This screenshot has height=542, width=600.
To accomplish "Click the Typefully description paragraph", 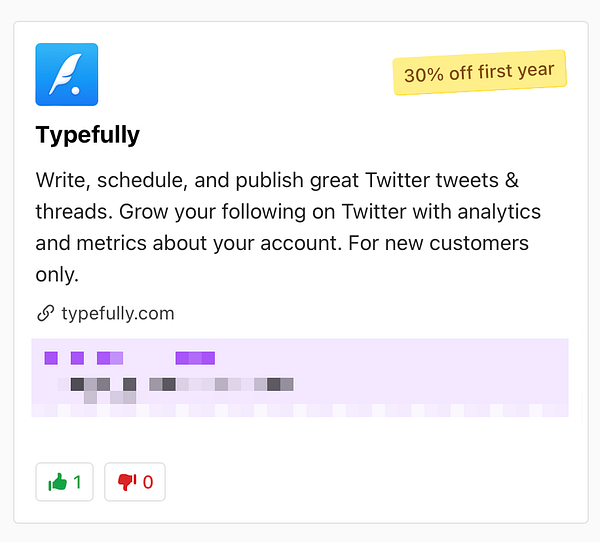I will tap(288, 227).
